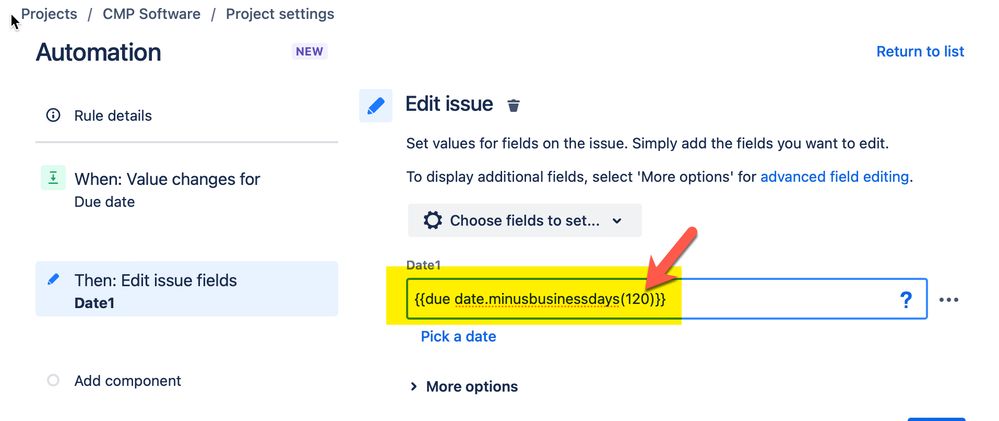
Task: Open the Choose fields to set dropdown
Action: coord(524,221)
